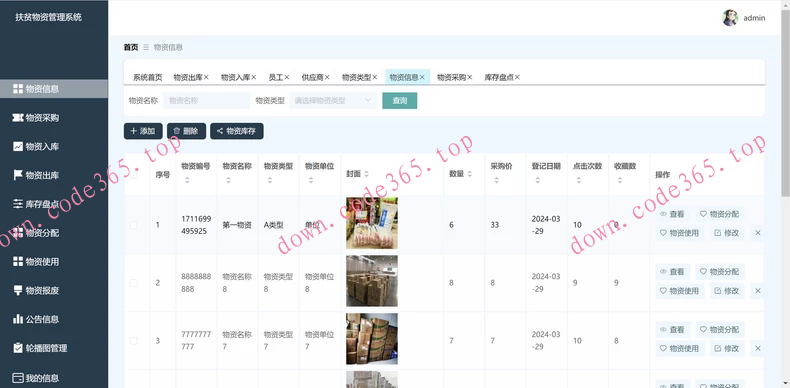Check the row 1 第一物资 checkbox

pyautogui.click(x=133, y=225)
